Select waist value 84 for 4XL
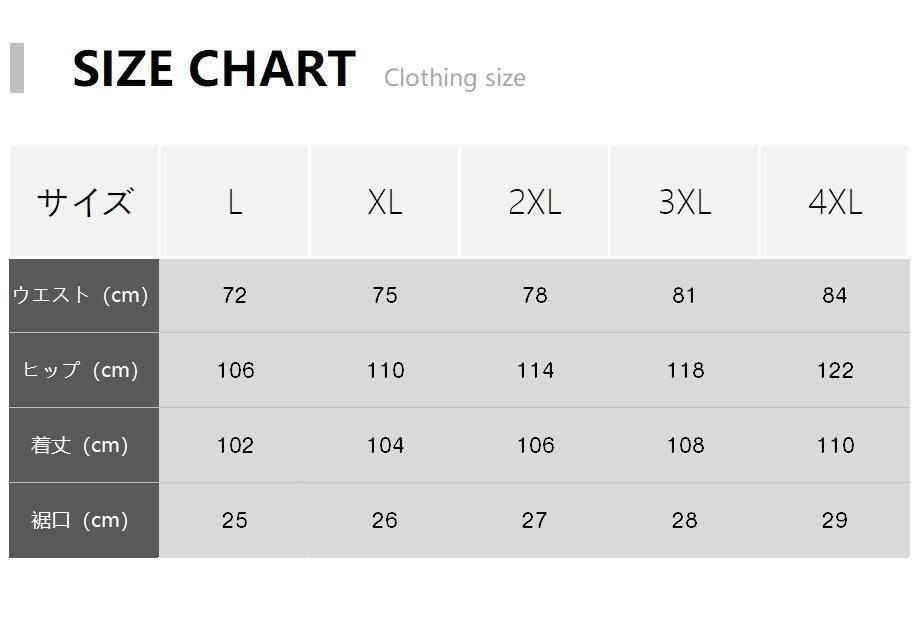This screenshot has width=923, height=630. click(835, 295)
